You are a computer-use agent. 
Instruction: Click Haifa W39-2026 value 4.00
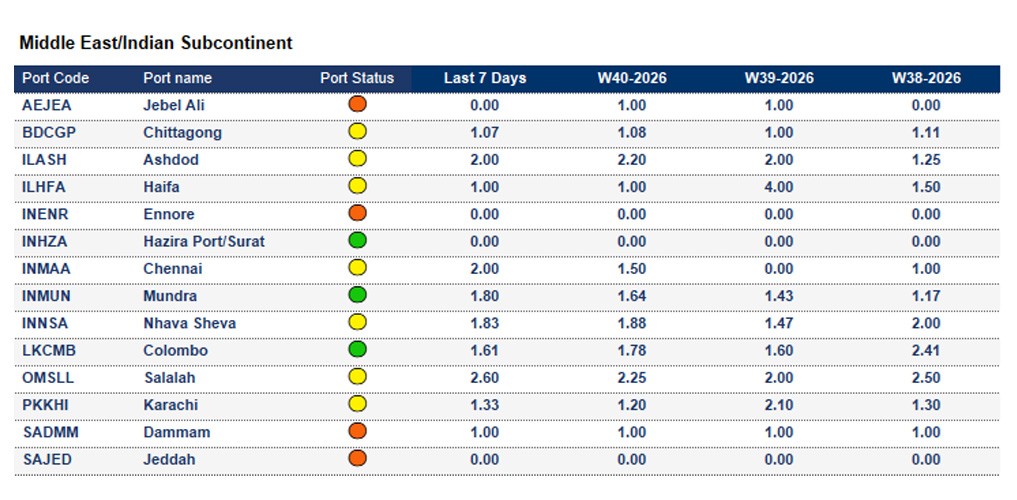coord(779,187)
